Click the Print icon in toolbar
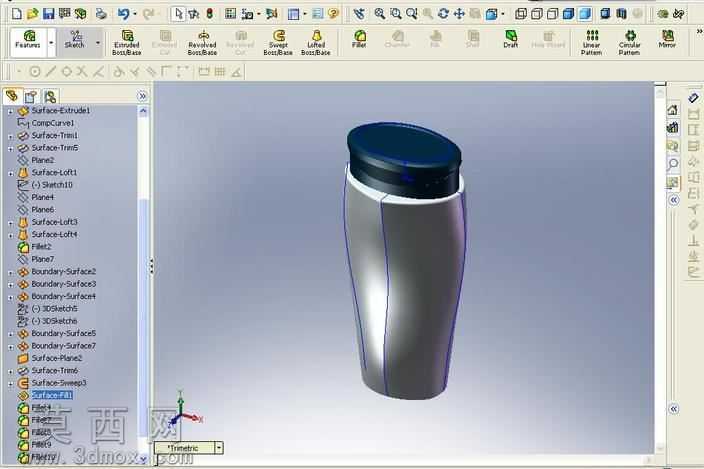 pyautogui.click(x=101, y=14)
